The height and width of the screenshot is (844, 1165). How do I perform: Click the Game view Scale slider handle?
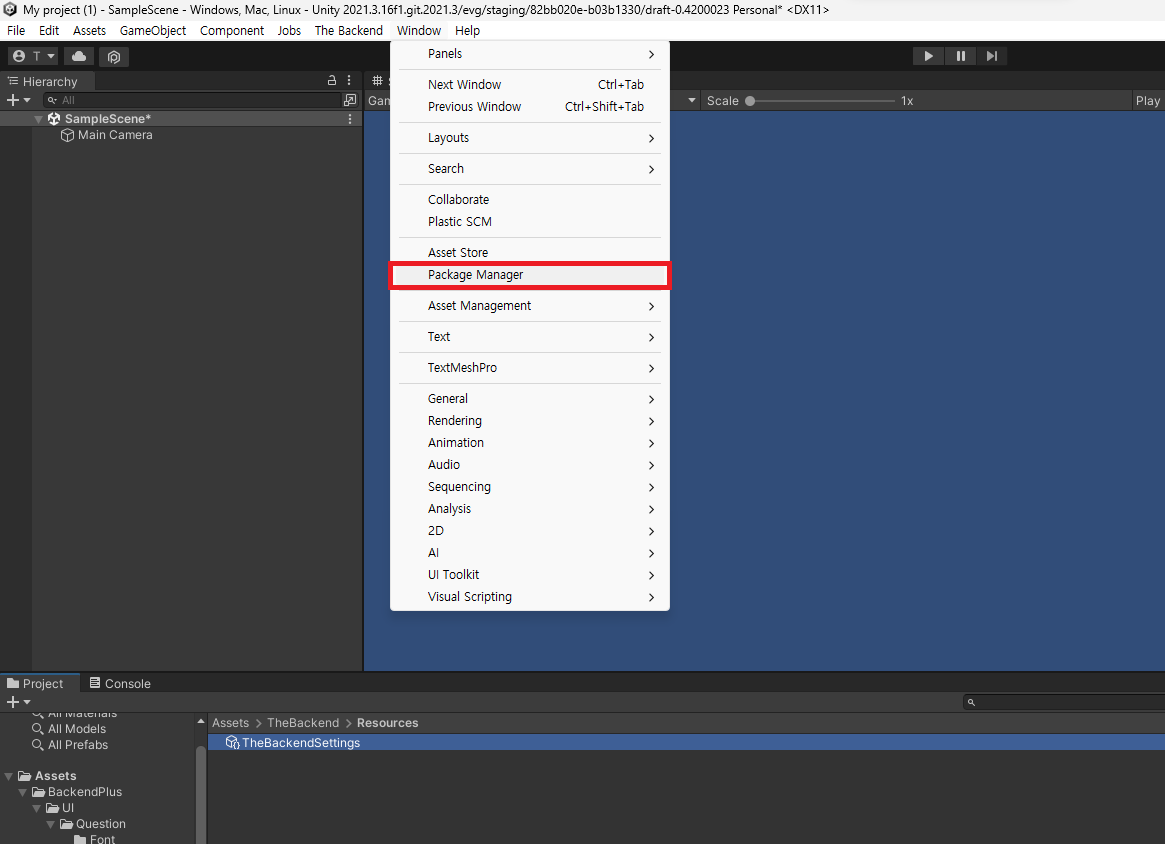point(750,100)
